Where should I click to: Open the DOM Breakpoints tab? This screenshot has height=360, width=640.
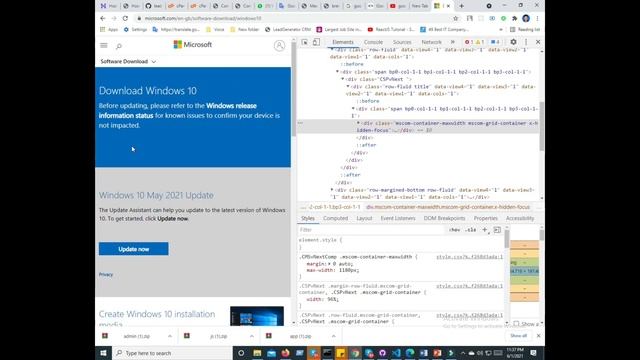(x=444, y=218)
